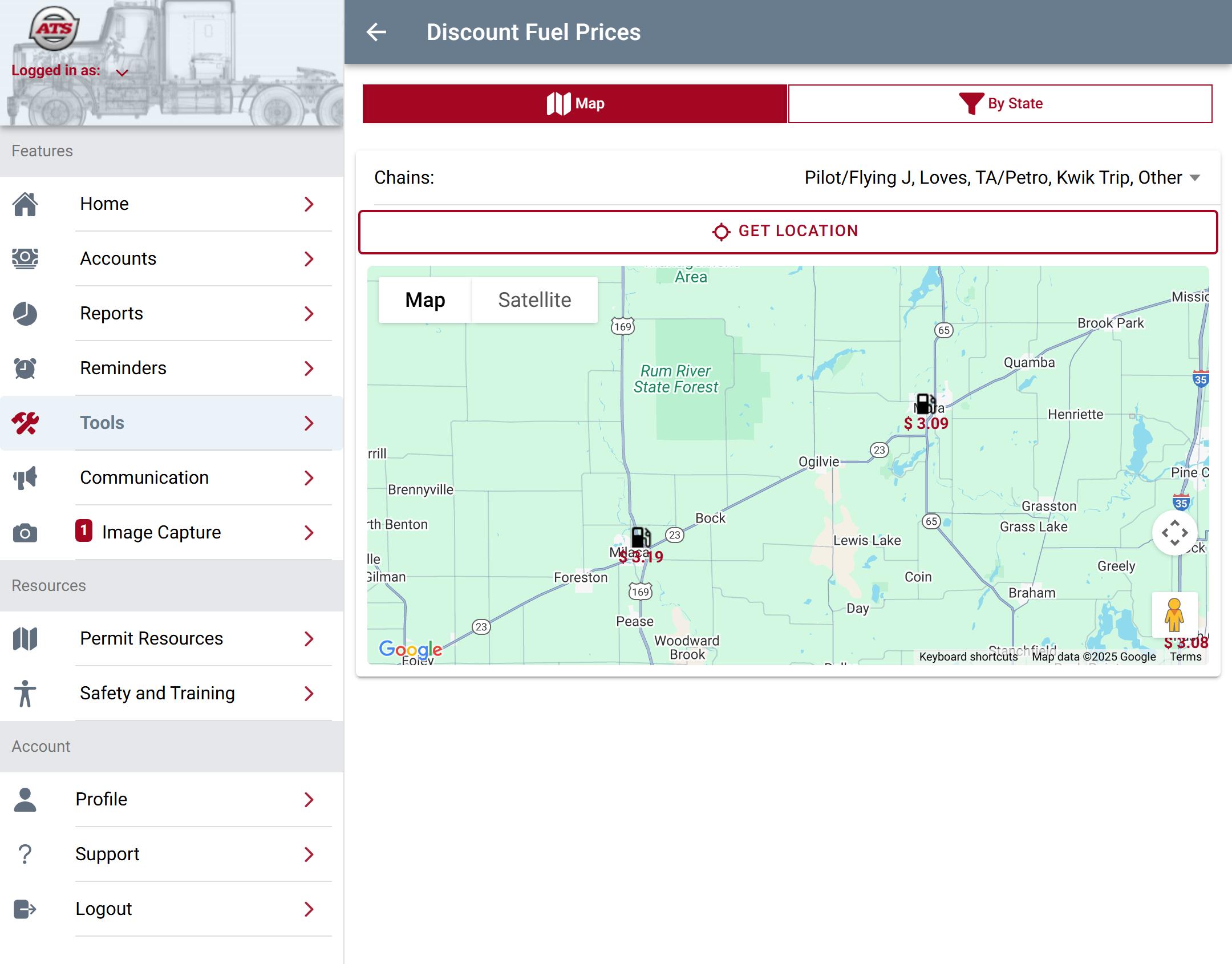The width and height of the screenshot is (1232, 964).
Task: Click the map icon in Map tab
Action: (x=558, y=104)
